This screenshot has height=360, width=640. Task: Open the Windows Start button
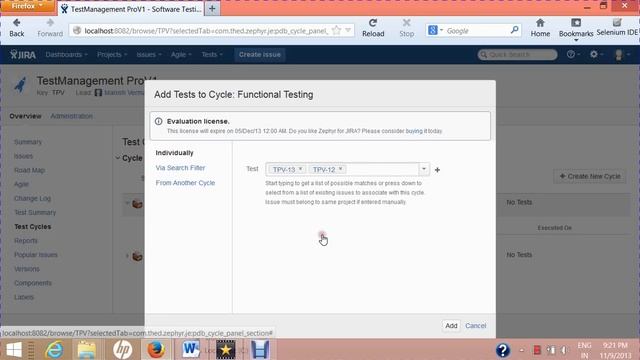click(14, 350)
